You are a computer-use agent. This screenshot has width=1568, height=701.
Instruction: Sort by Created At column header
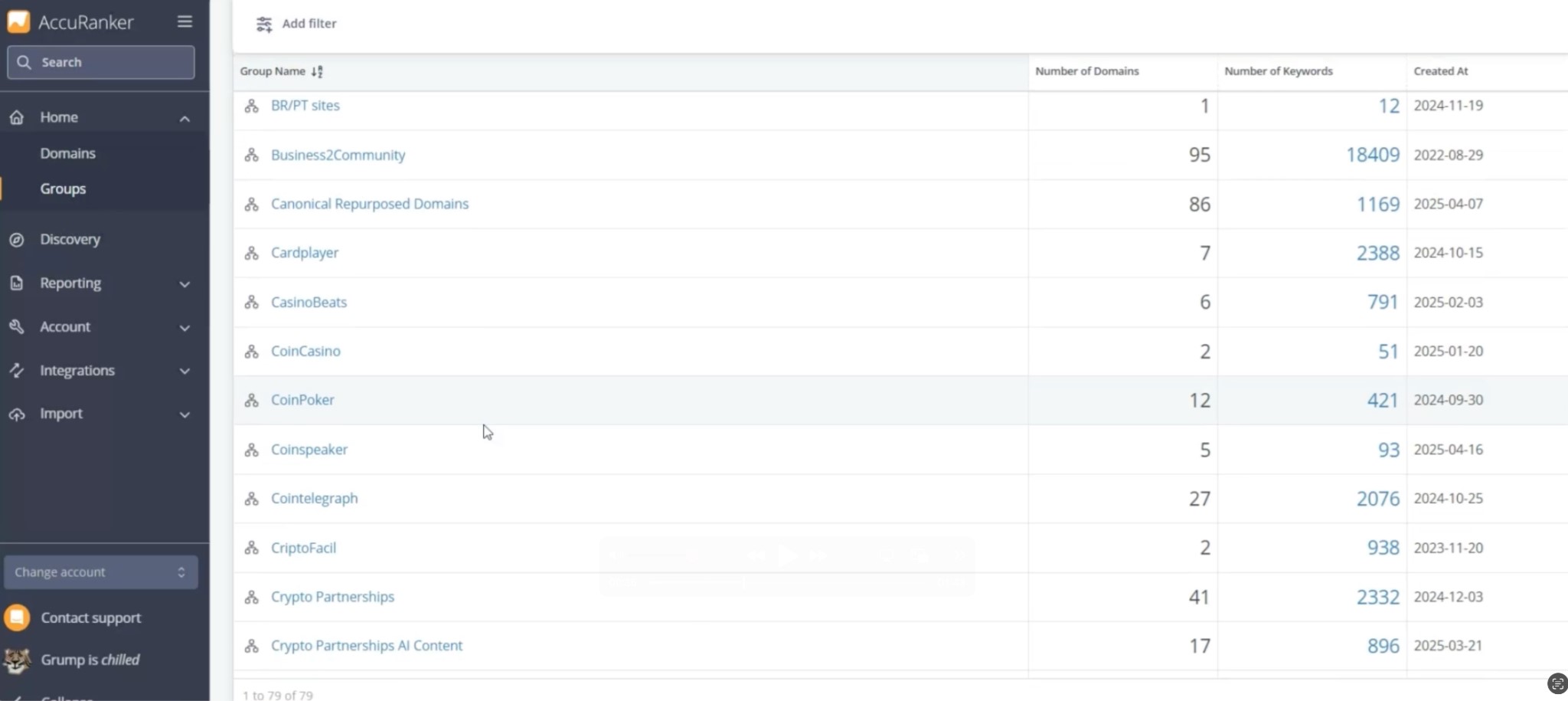(x=1440, y=71)
